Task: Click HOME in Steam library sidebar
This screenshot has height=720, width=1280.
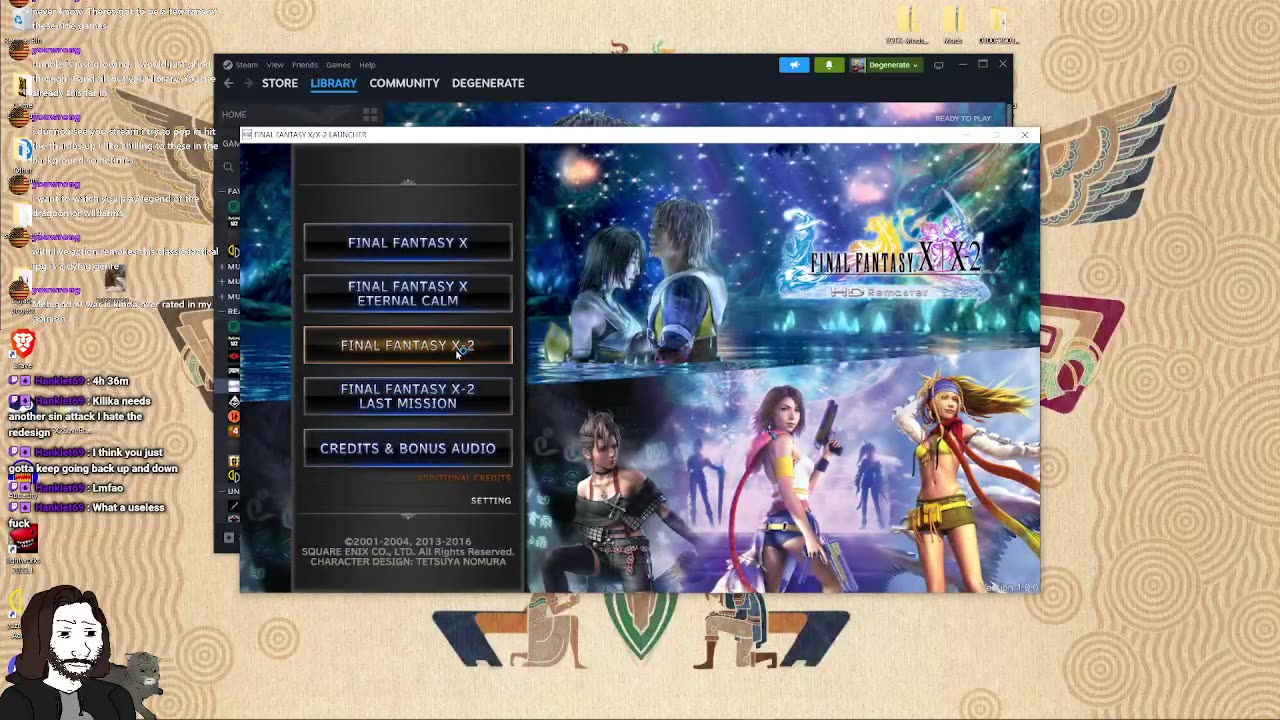Action: [x=234, y=114]
